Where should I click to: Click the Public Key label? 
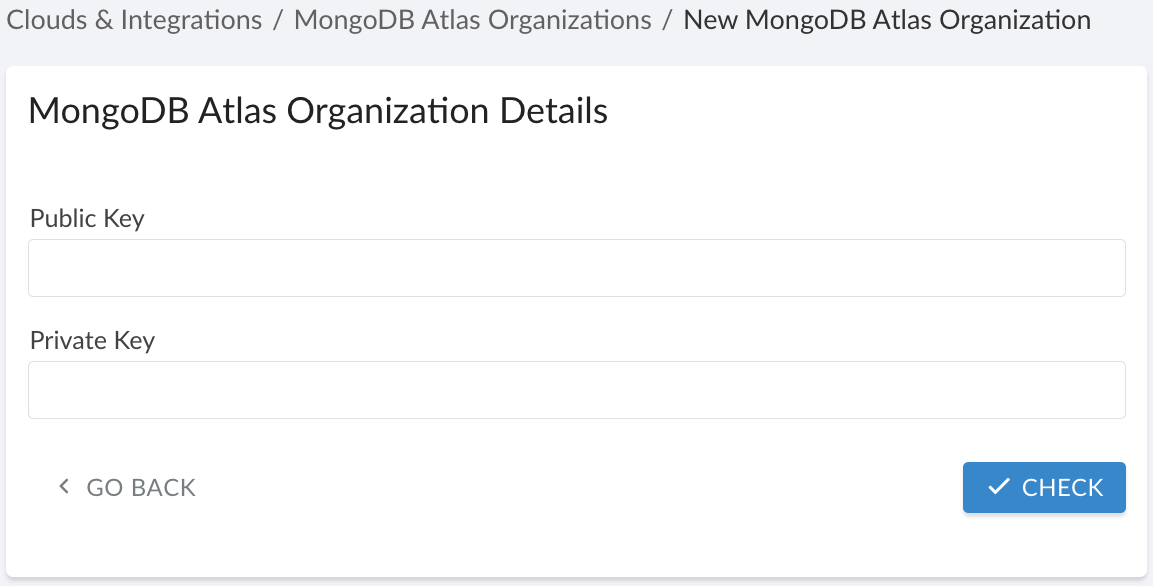[x=86, y=218]
